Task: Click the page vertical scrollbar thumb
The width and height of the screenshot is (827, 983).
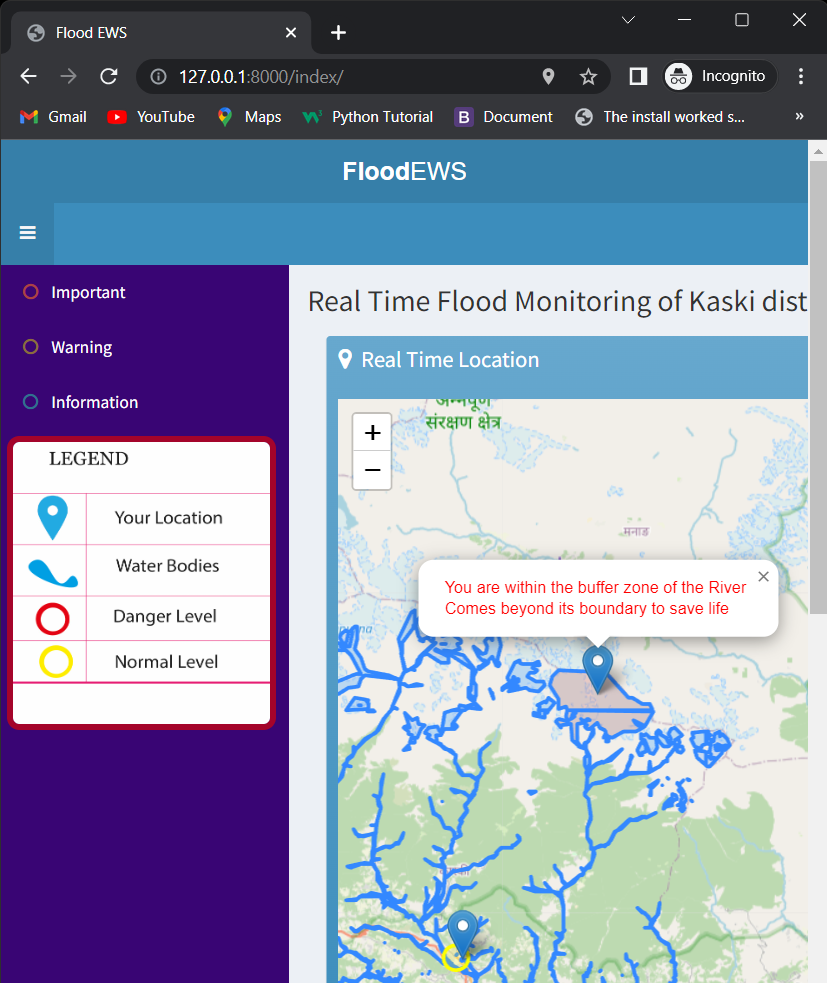Action: [818, 387]
